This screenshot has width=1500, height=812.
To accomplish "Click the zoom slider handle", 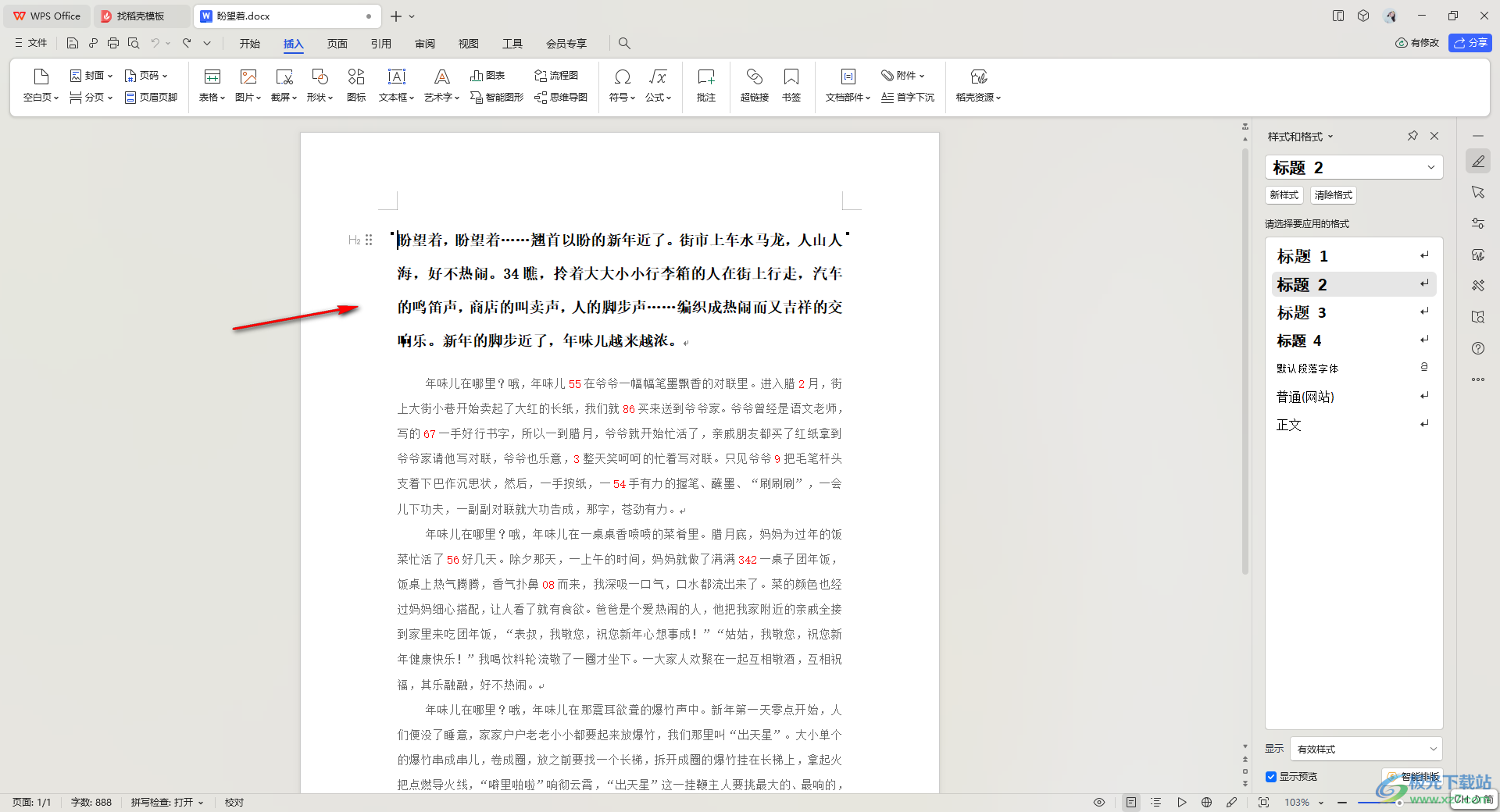I will click(1399, 802).
